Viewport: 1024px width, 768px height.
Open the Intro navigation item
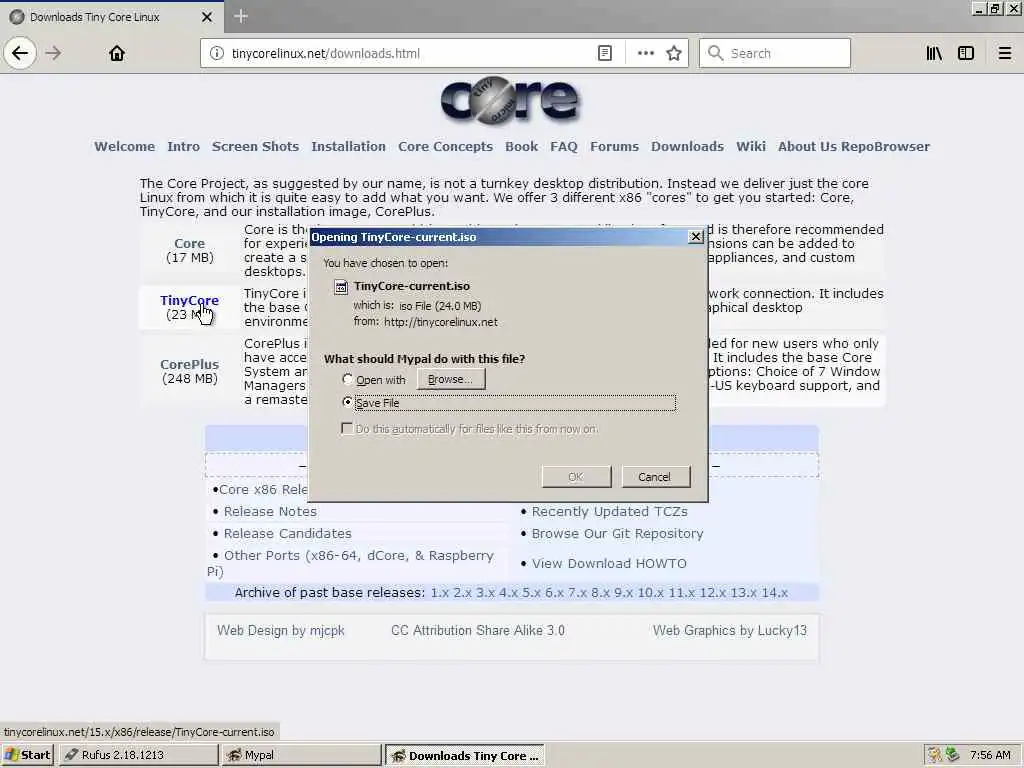(184, 146)
